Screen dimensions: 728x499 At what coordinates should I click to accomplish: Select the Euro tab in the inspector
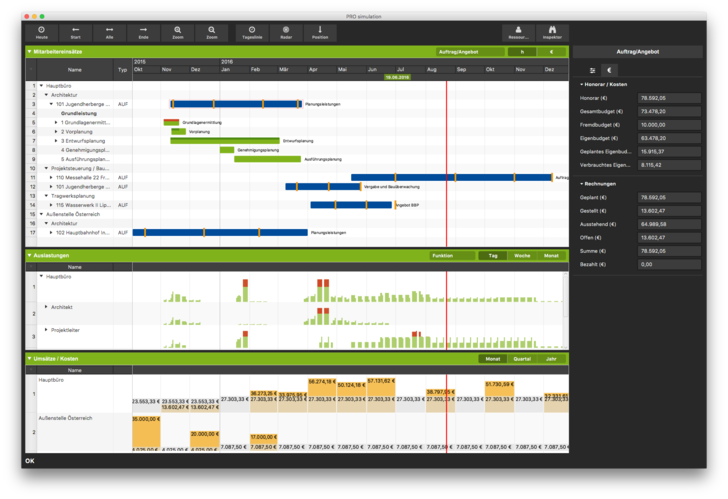pyautogui.click(x=610, y=70)
